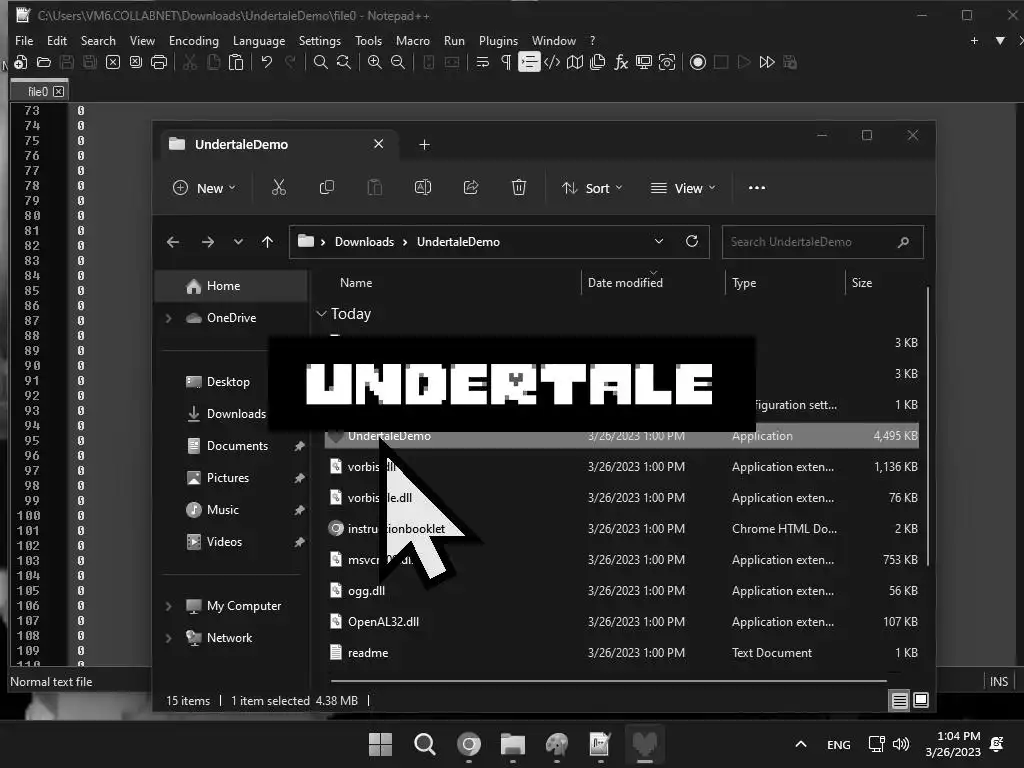1024x768 pixels.
Task: Open Function List fx icon
Action: coord(620,63)
